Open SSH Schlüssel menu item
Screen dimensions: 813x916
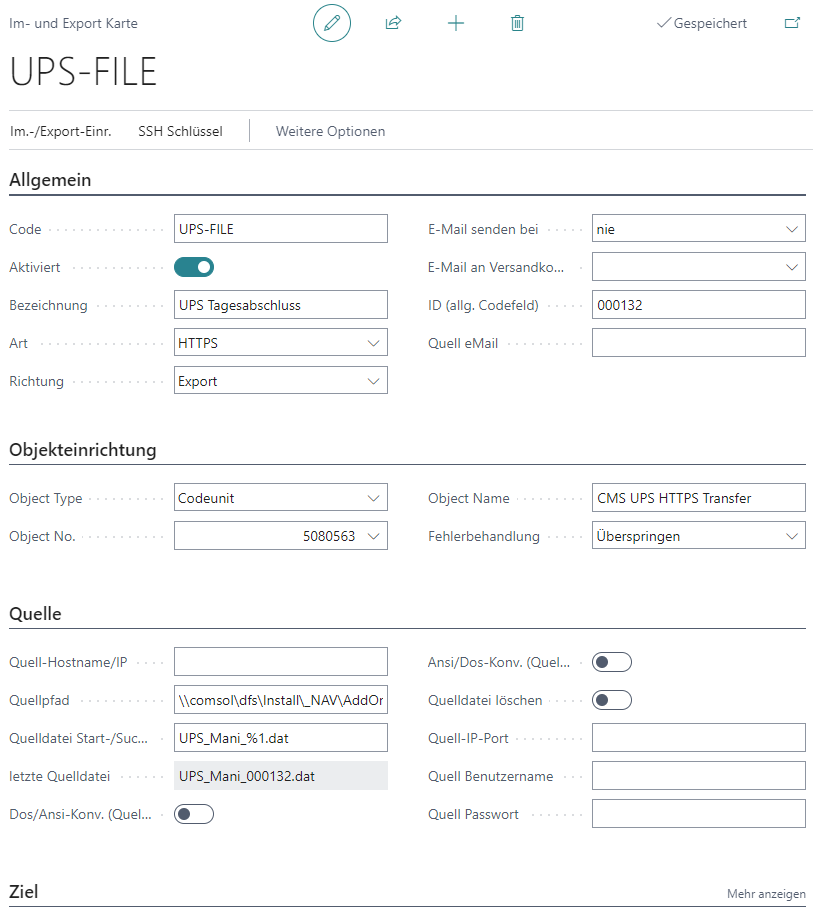pos(180,131)
